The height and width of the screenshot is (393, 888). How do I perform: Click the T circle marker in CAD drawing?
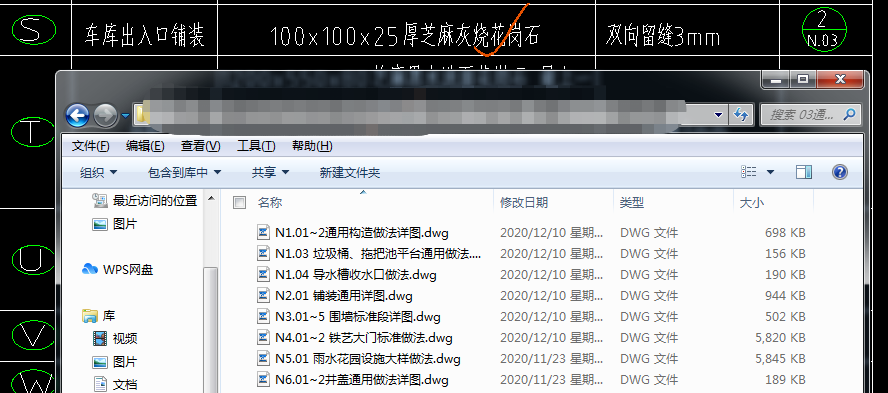(x=33, y=132)
